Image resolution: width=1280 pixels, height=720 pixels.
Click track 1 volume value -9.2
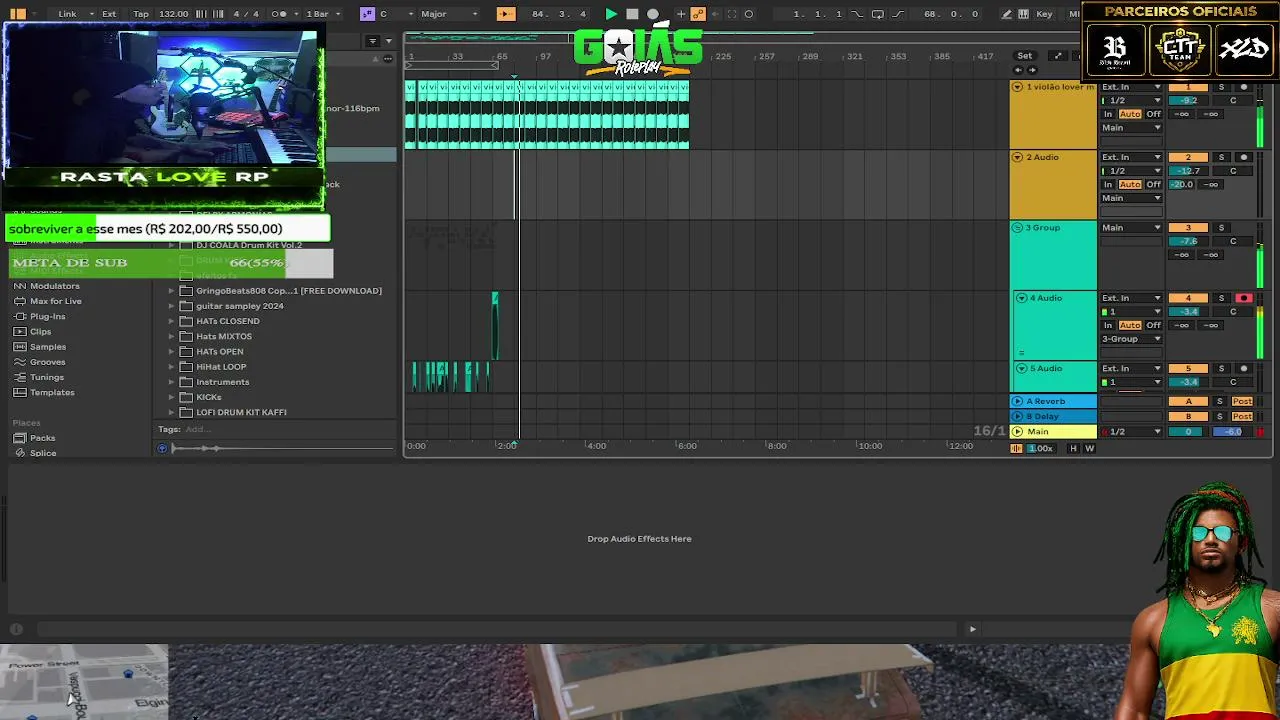pos(1188,101)
